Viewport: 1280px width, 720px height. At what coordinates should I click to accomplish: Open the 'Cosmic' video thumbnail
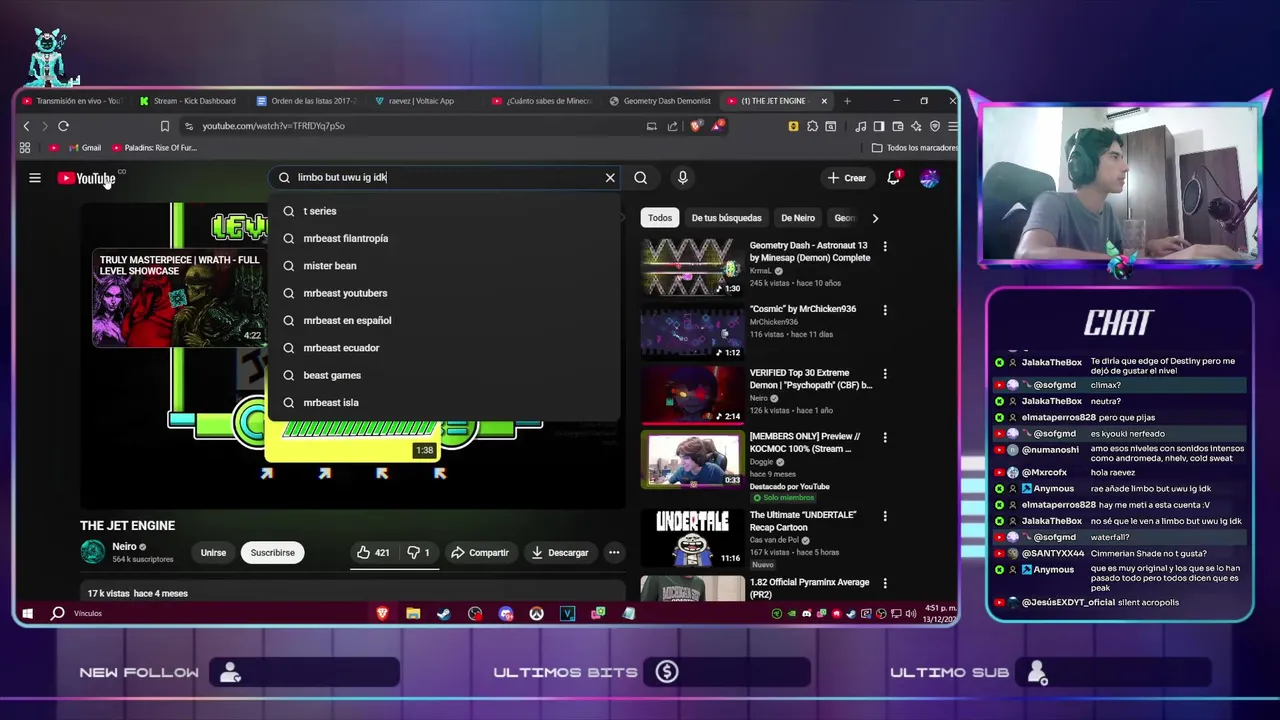tap(692, 331)
